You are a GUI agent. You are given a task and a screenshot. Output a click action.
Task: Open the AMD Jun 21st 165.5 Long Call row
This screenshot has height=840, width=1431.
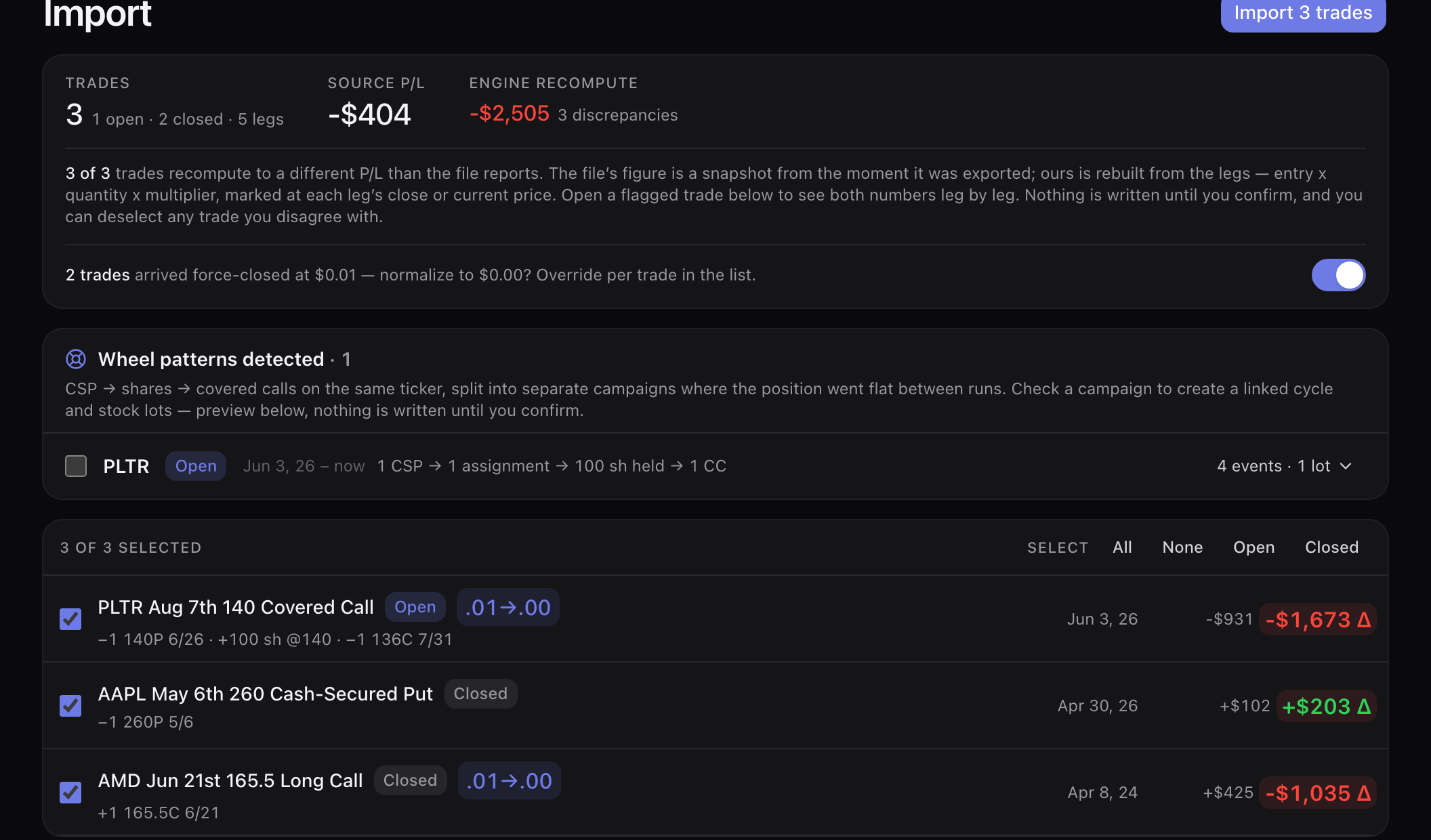pyautogui.click(x=715, y=793)
